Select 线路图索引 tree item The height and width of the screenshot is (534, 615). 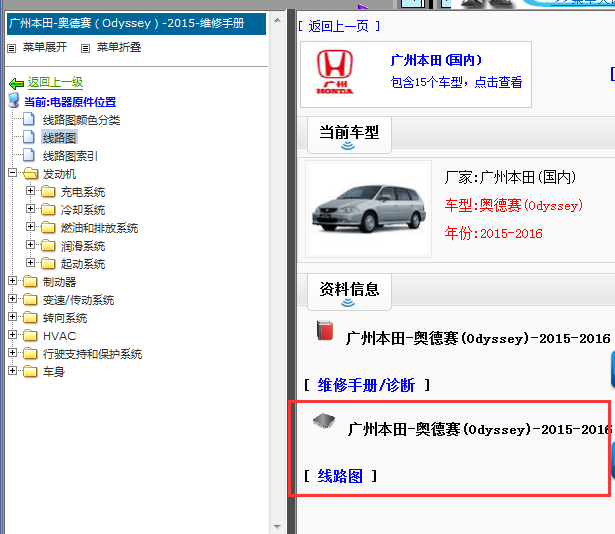pyautogui.click(x=70, y=156)
